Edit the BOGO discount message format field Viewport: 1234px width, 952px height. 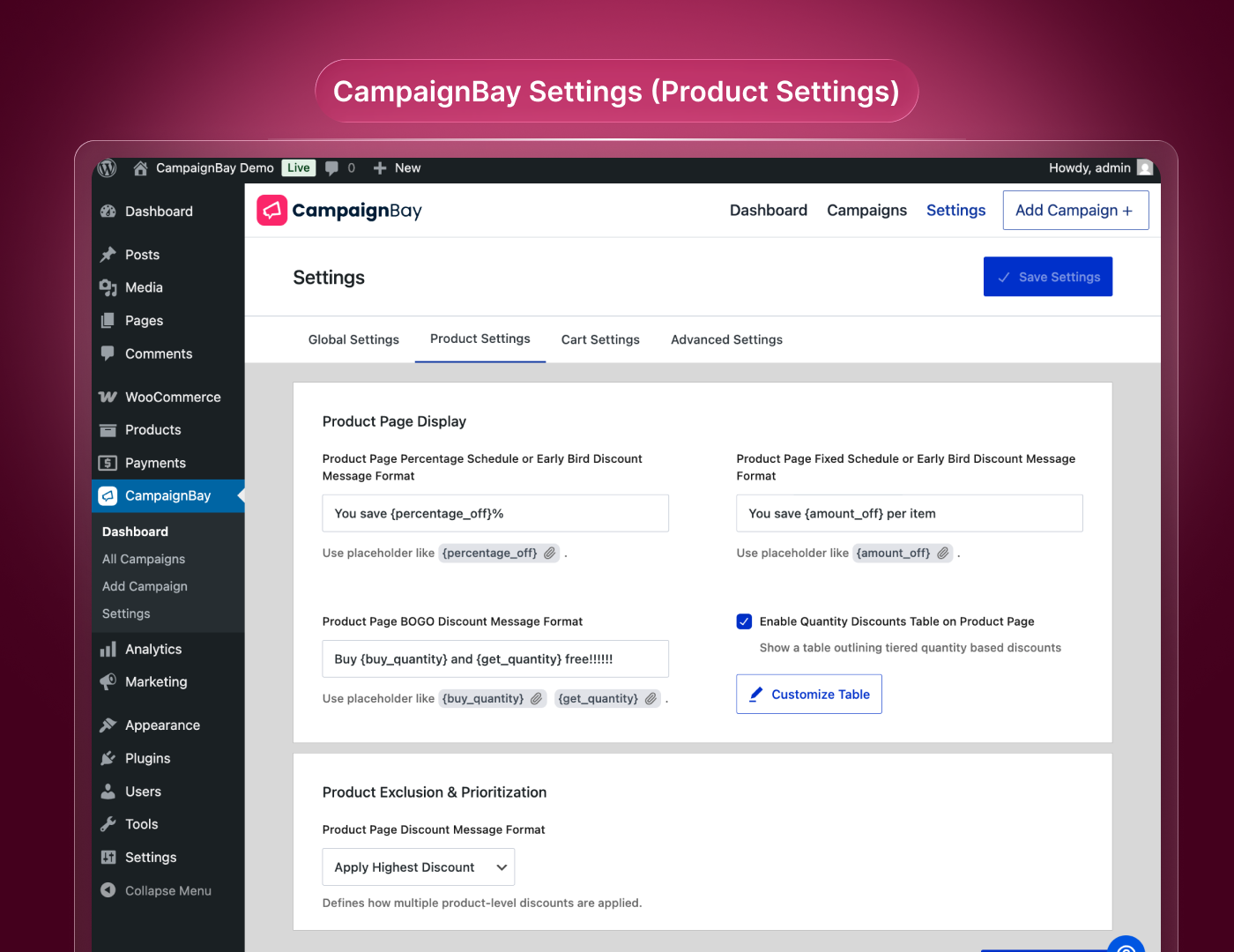tap(495, 658)
